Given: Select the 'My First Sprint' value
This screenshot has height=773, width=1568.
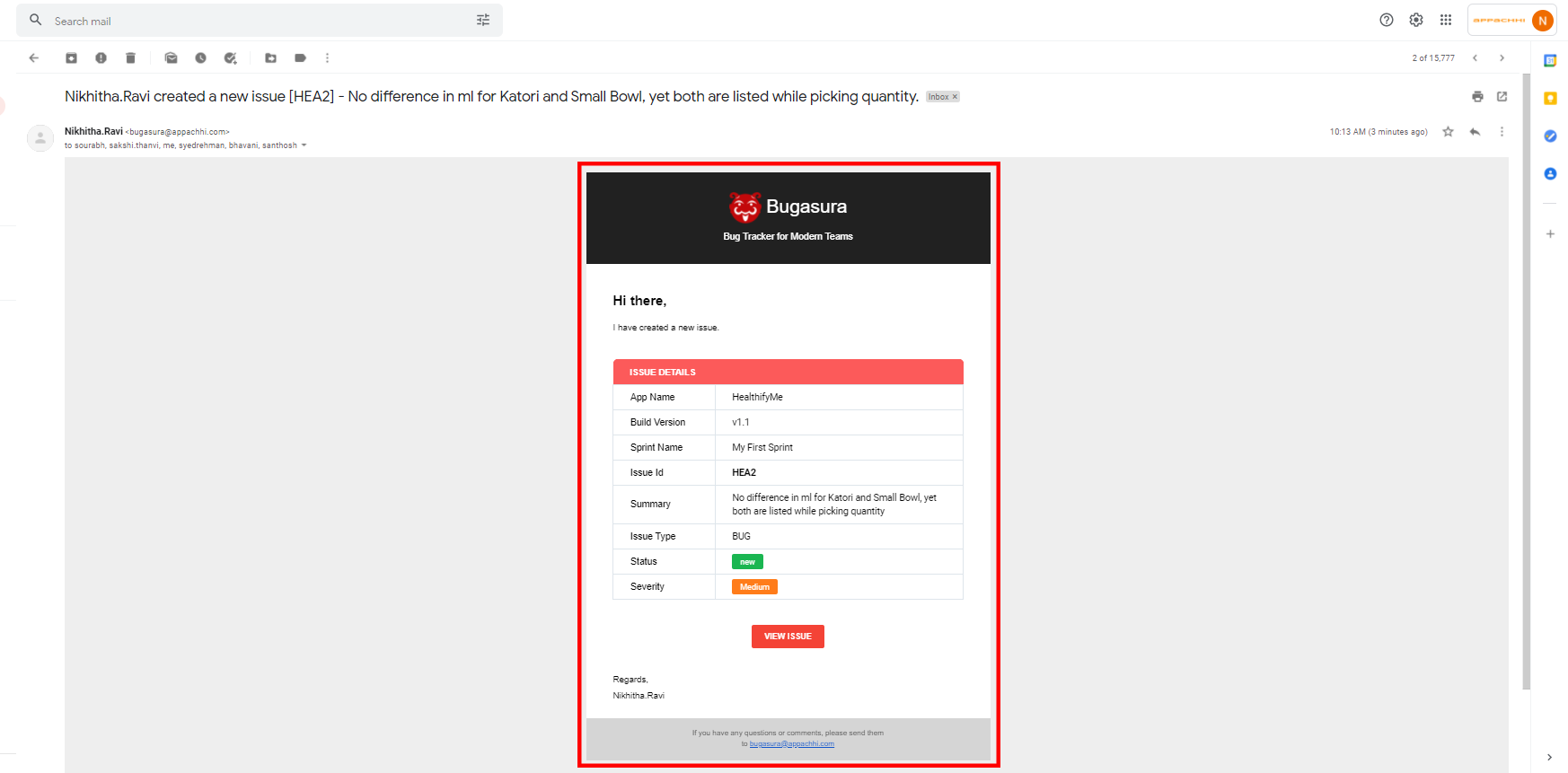Looking at the screenshot, I should pos(762,447).
